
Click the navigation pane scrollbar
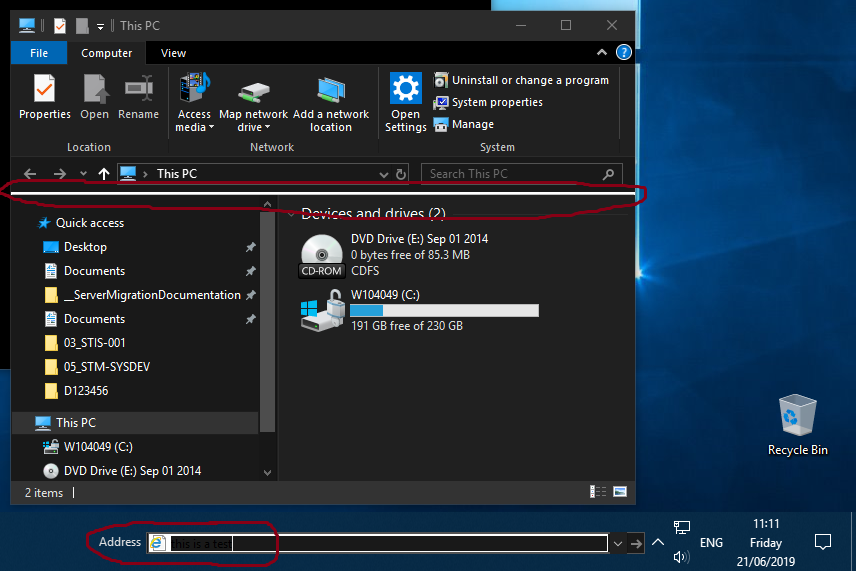pos(267,322)
